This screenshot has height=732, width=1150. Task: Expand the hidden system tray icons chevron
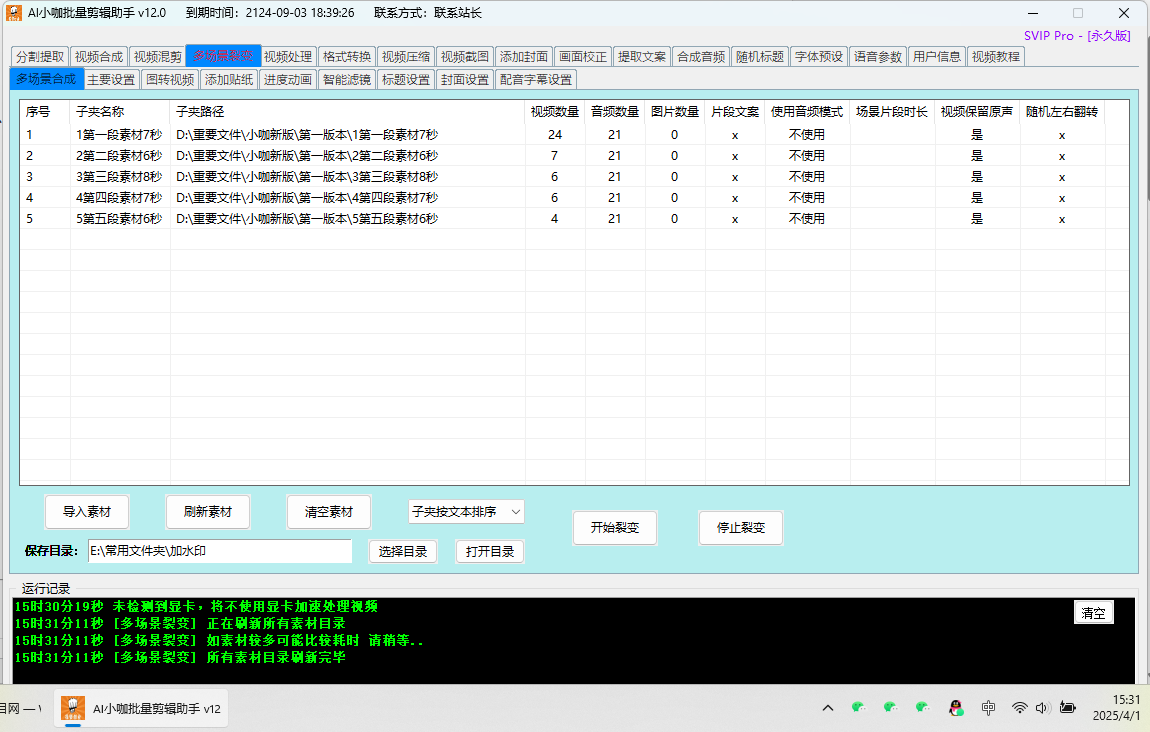pos(828,708)
